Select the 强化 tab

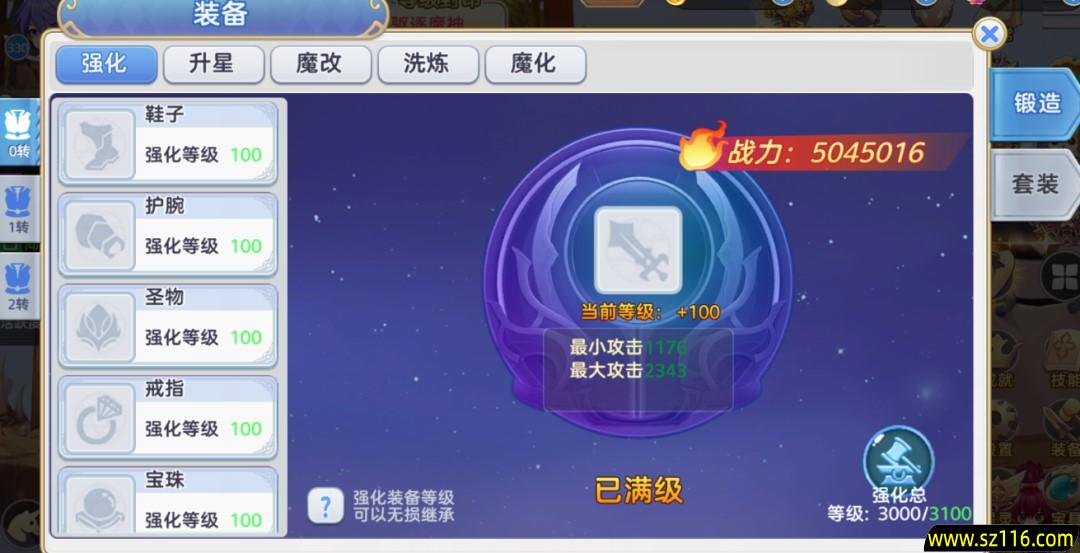[106, 65]
